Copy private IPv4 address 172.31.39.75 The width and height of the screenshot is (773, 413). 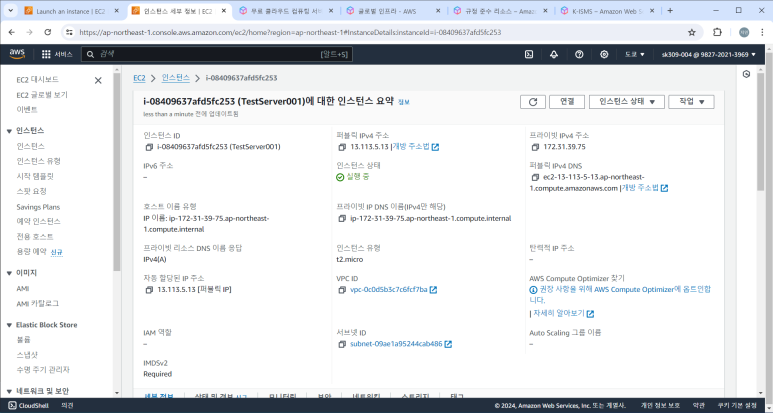pos(535,147)
